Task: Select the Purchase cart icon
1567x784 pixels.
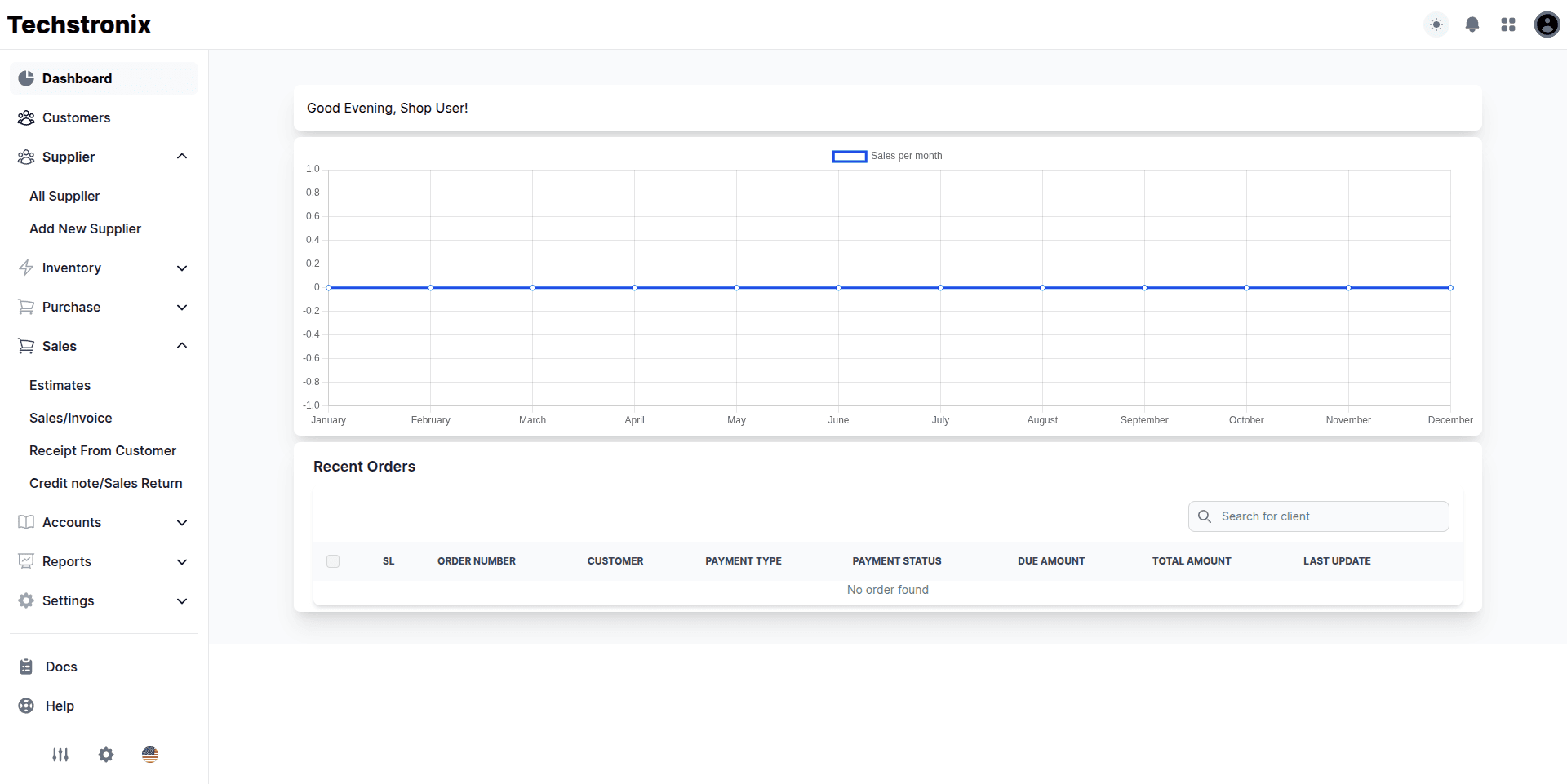Action: (x=25, y=307)
